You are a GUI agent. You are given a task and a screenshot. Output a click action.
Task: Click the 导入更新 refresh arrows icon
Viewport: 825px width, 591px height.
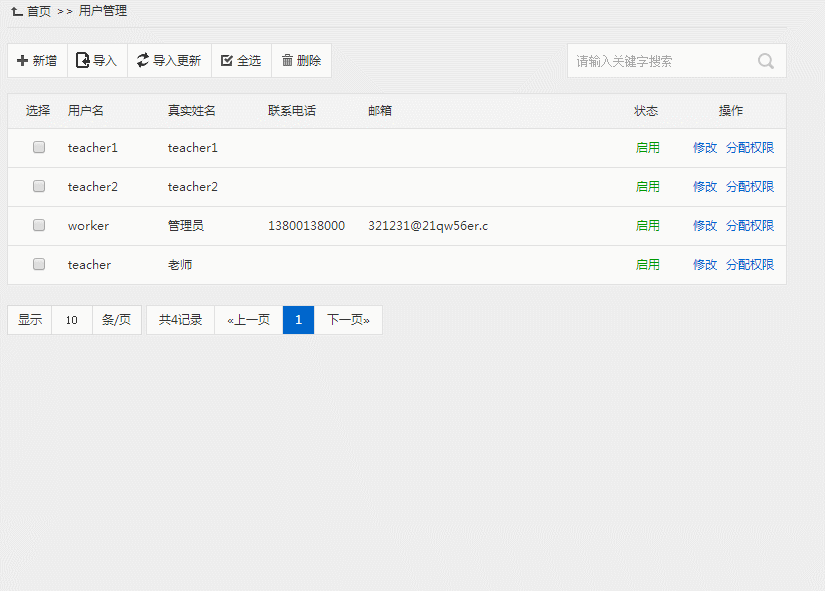point(143,61)
